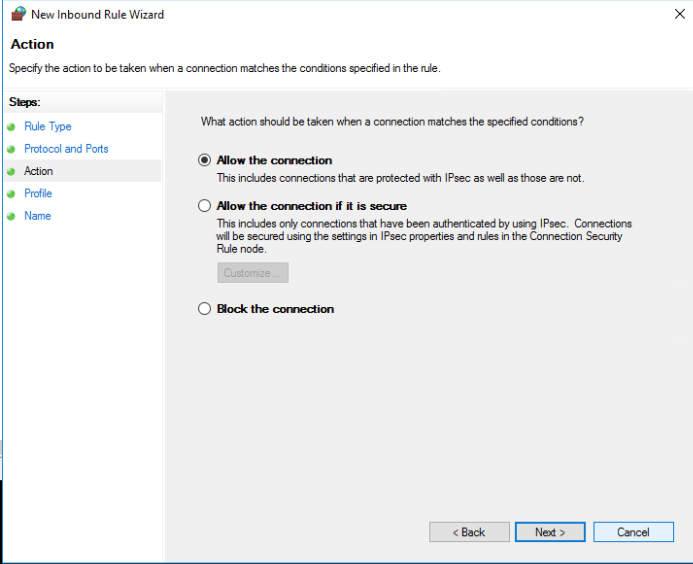
Task: Open the Name step
Action: [37, 216]
